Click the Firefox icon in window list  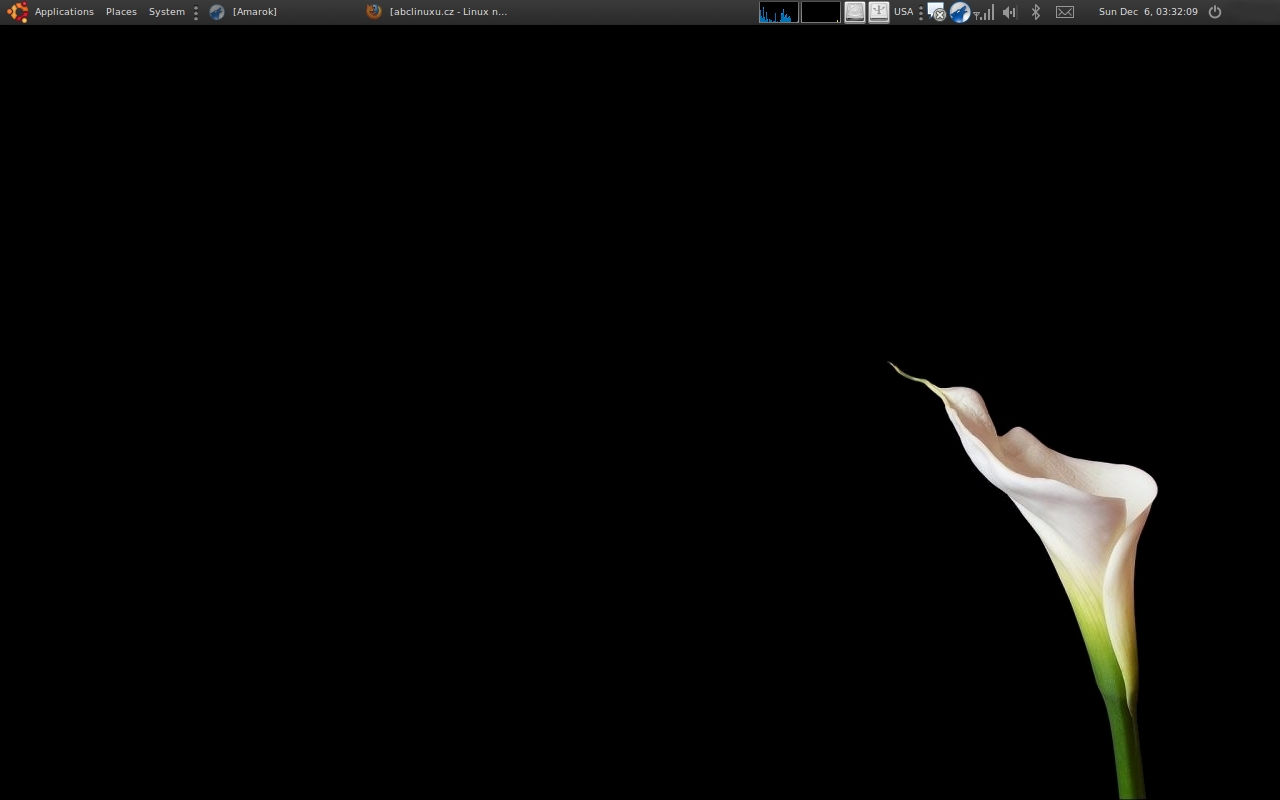pos(374,12)
